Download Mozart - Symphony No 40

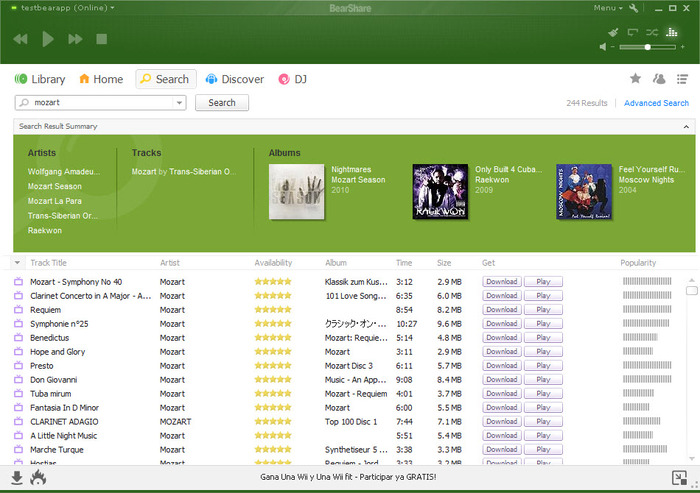pyautogui.click(x=502, y=282)
